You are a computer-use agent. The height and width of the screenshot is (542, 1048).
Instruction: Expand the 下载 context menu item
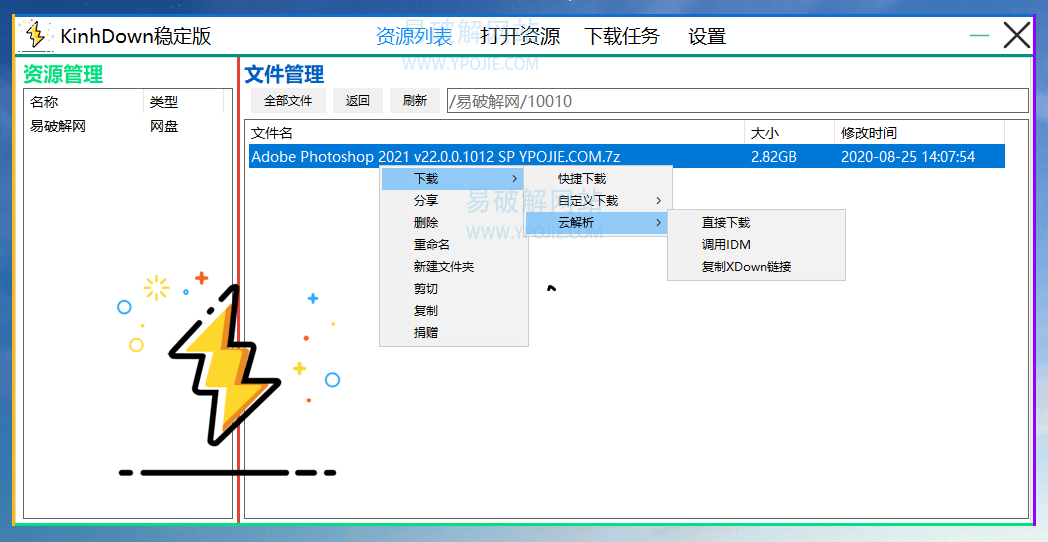click(x=453, y=178)
